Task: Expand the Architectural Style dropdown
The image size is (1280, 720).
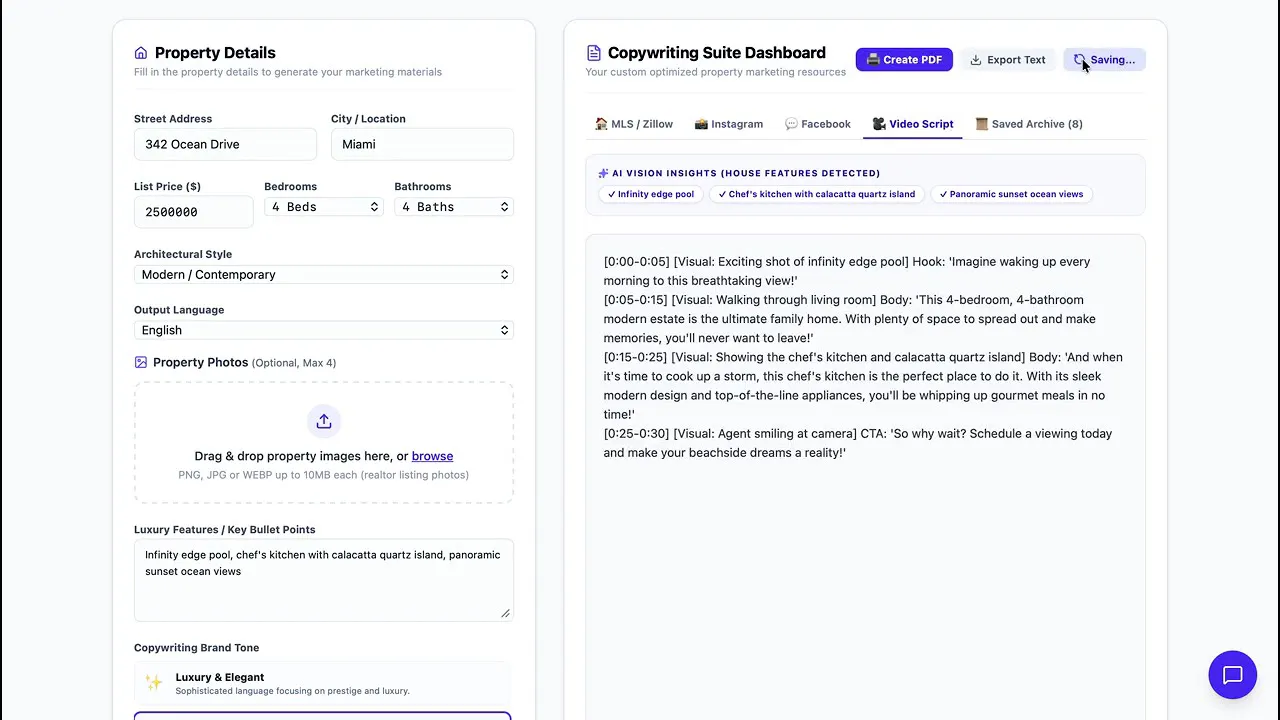Action: tap(324, 274)
